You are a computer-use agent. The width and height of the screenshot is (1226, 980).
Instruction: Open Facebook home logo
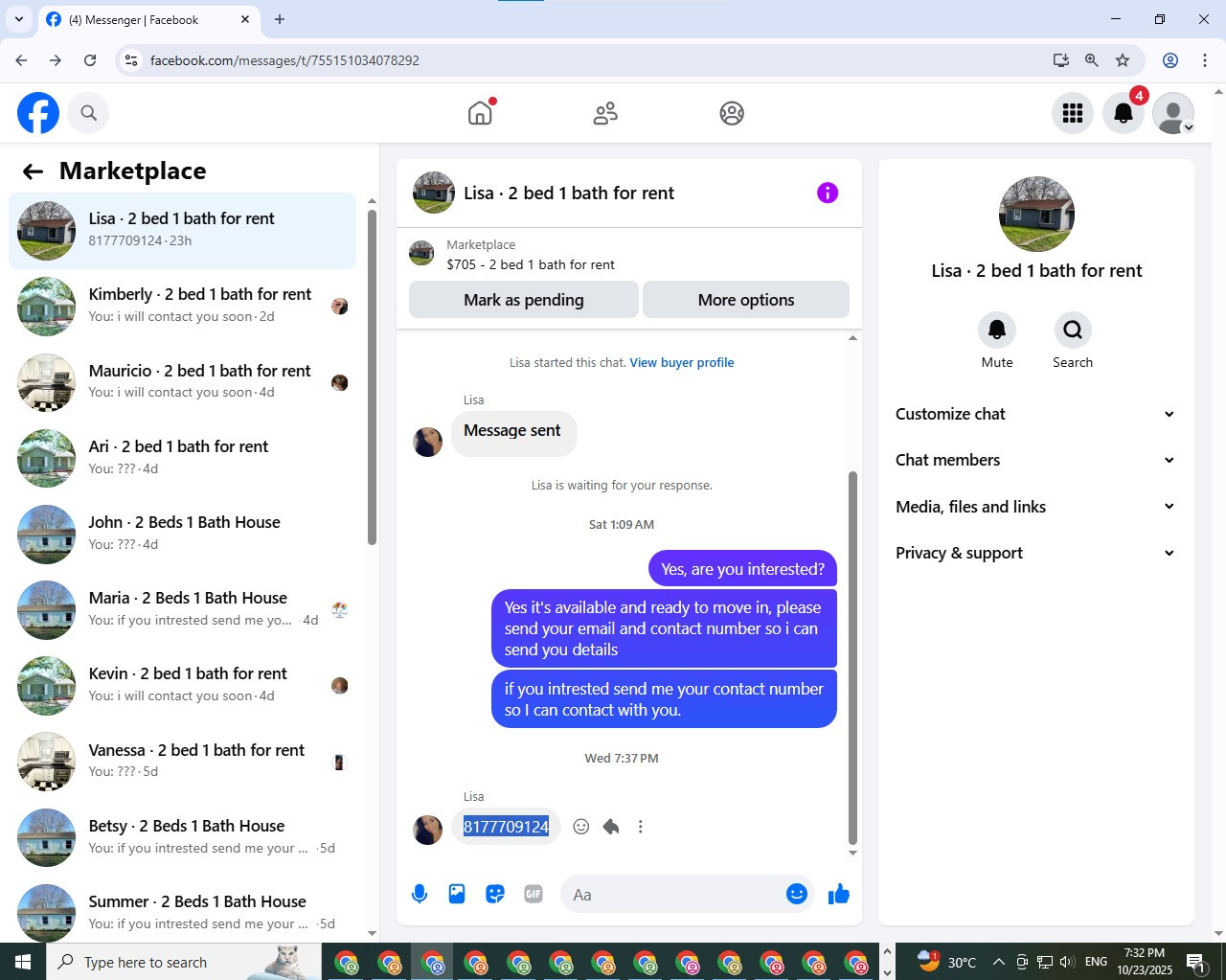point(38,113)
